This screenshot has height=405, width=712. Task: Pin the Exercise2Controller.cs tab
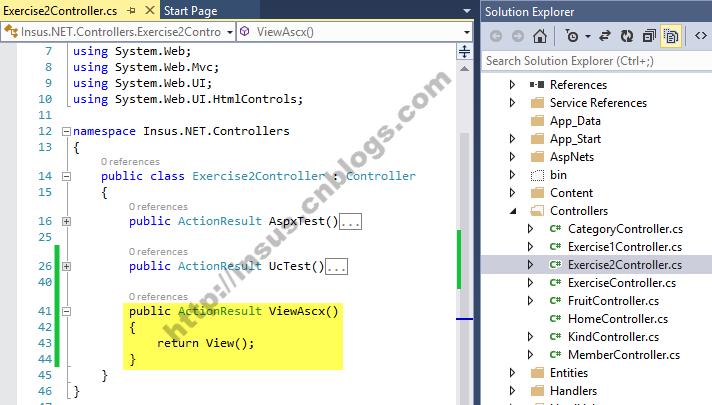pyautogui.click(x=132, y=10)
